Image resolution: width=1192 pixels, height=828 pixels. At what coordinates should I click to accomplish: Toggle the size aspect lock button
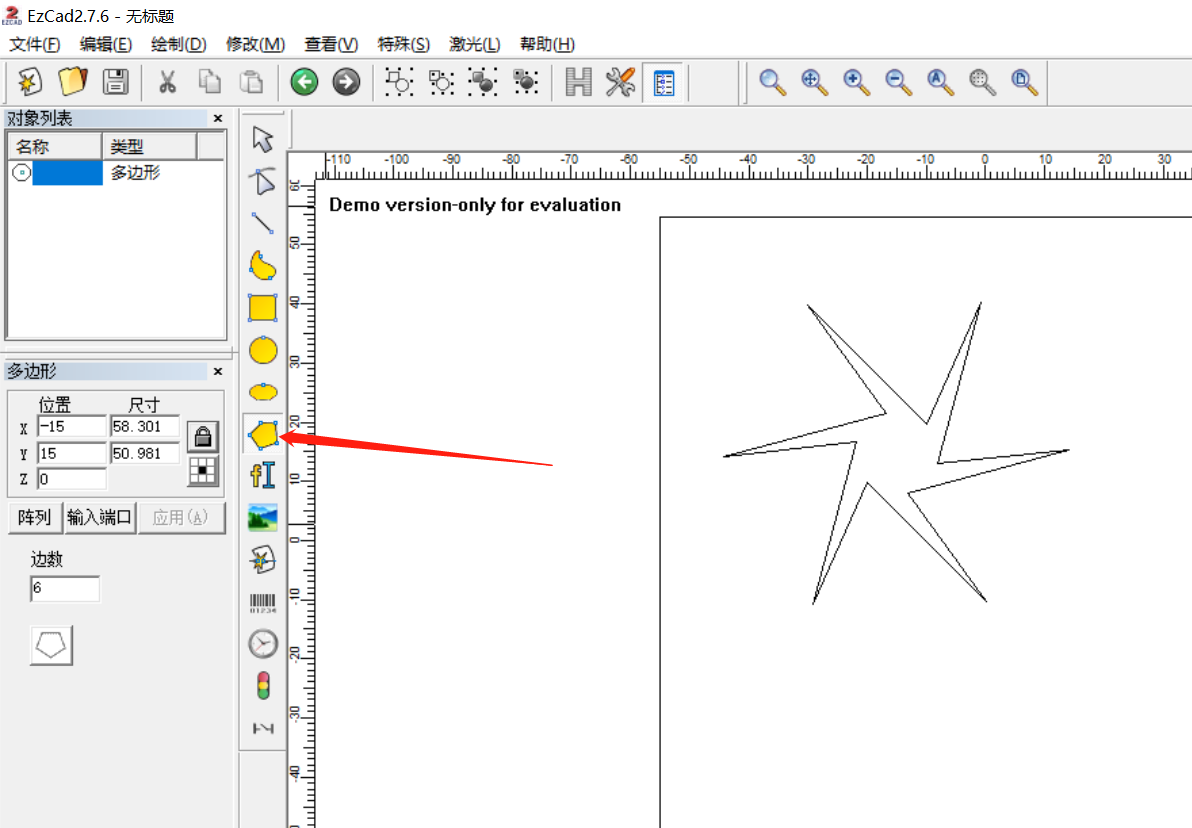click(x=203, y=437)
